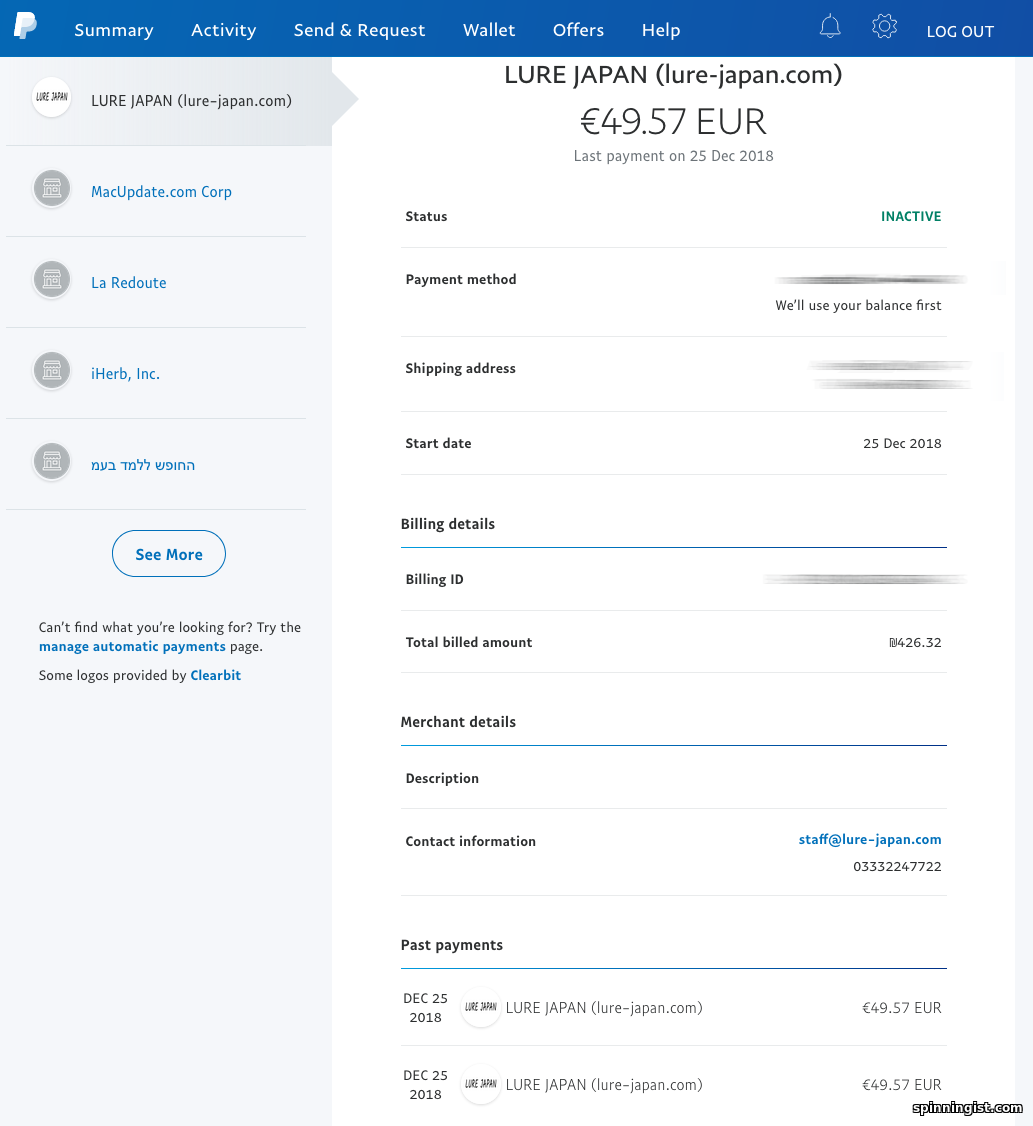Open the Summary menu item

pos(114,30)
